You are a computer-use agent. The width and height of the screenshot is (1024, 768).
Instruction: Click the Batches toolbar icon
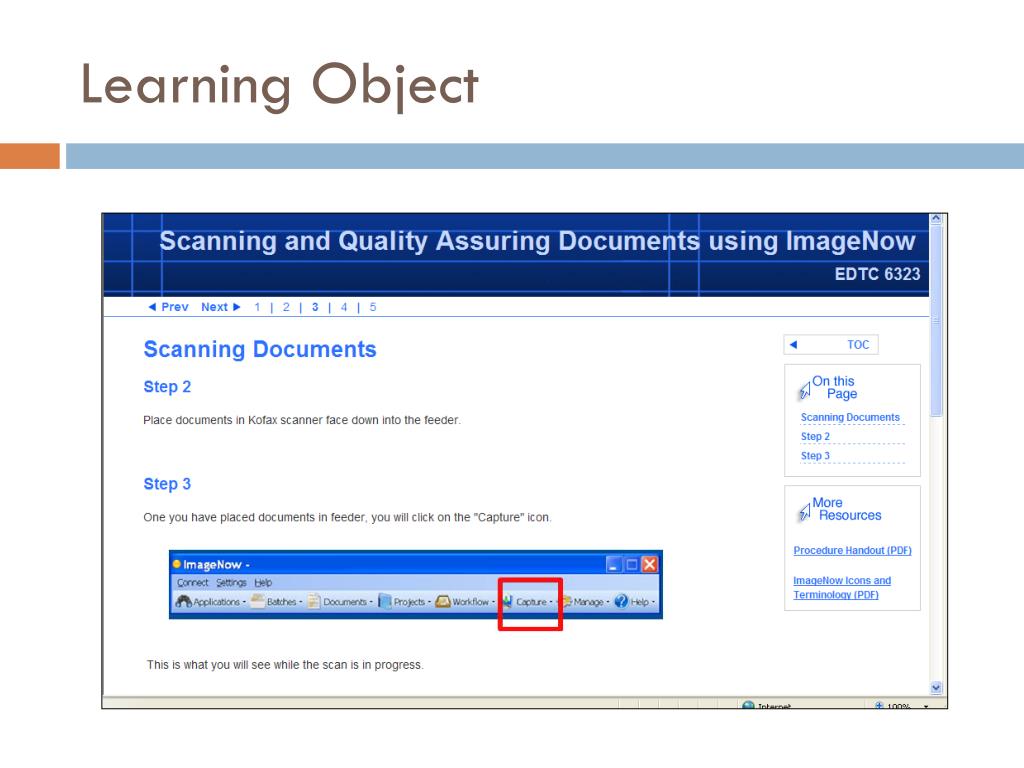258,601
